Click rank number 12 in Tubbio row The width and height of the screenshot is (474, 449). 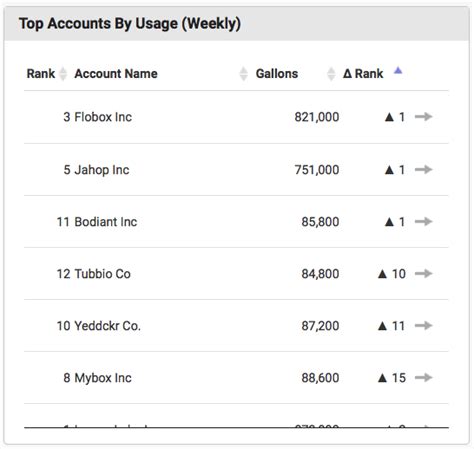(63, 274)
